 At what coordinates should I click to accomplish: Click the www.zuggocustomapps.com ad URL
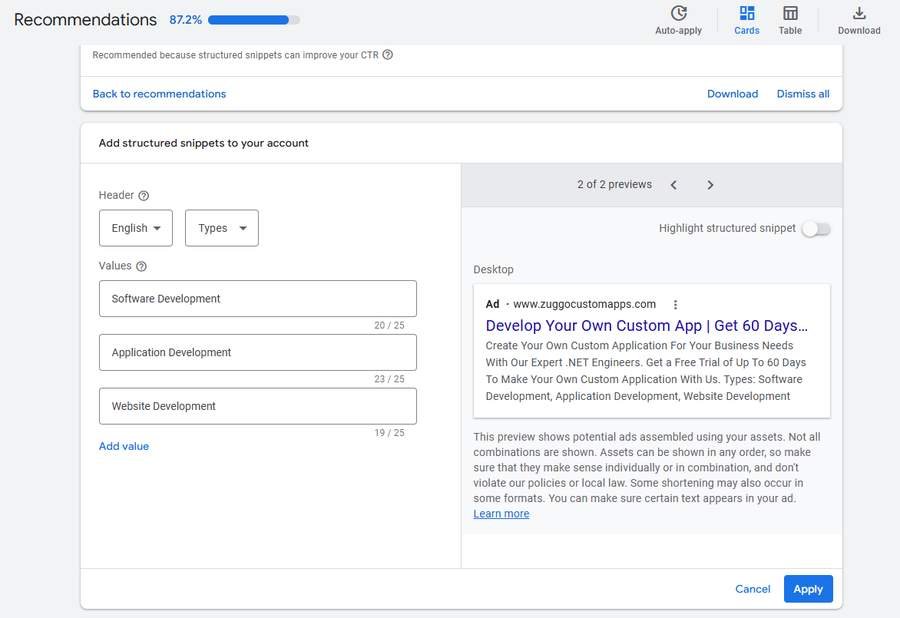coord(584,304)
